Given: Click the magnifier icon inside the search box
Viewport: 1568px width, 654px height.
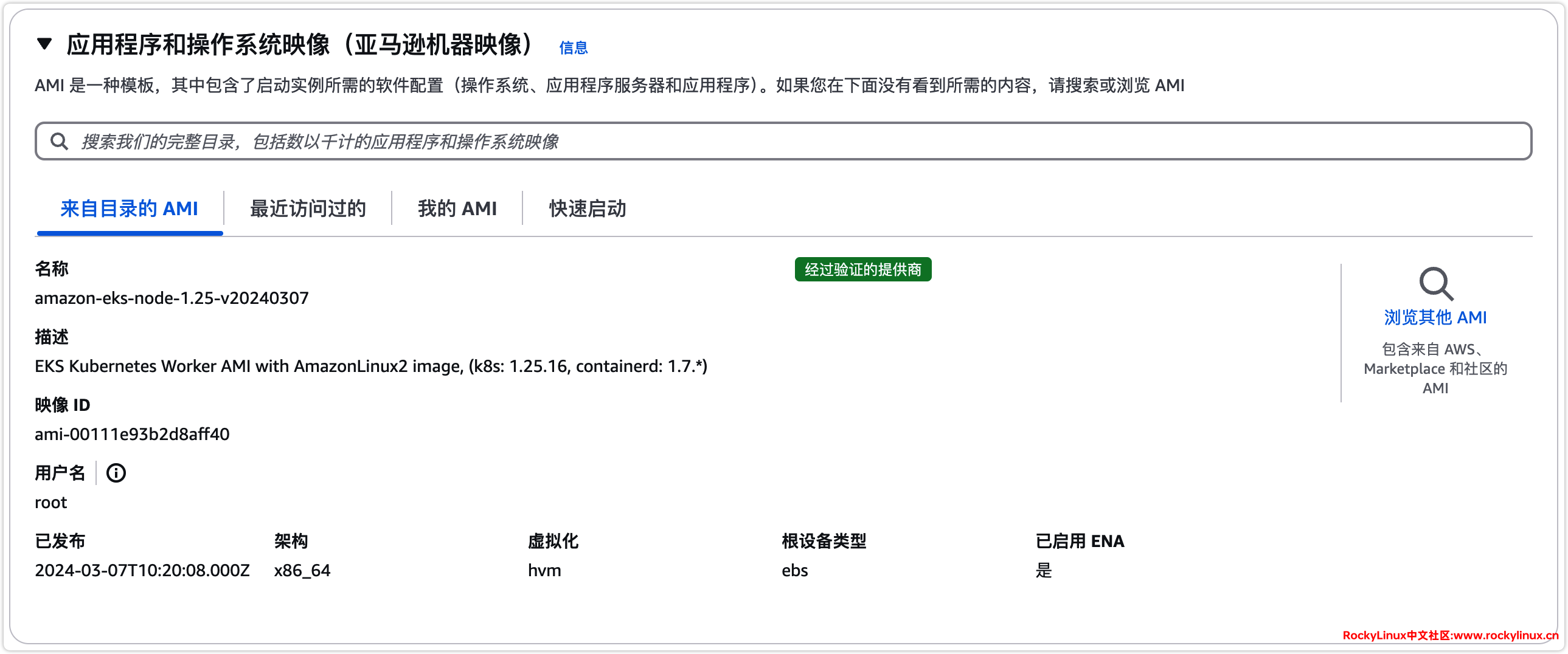Looking at the screenshot, I should (59, 141).
